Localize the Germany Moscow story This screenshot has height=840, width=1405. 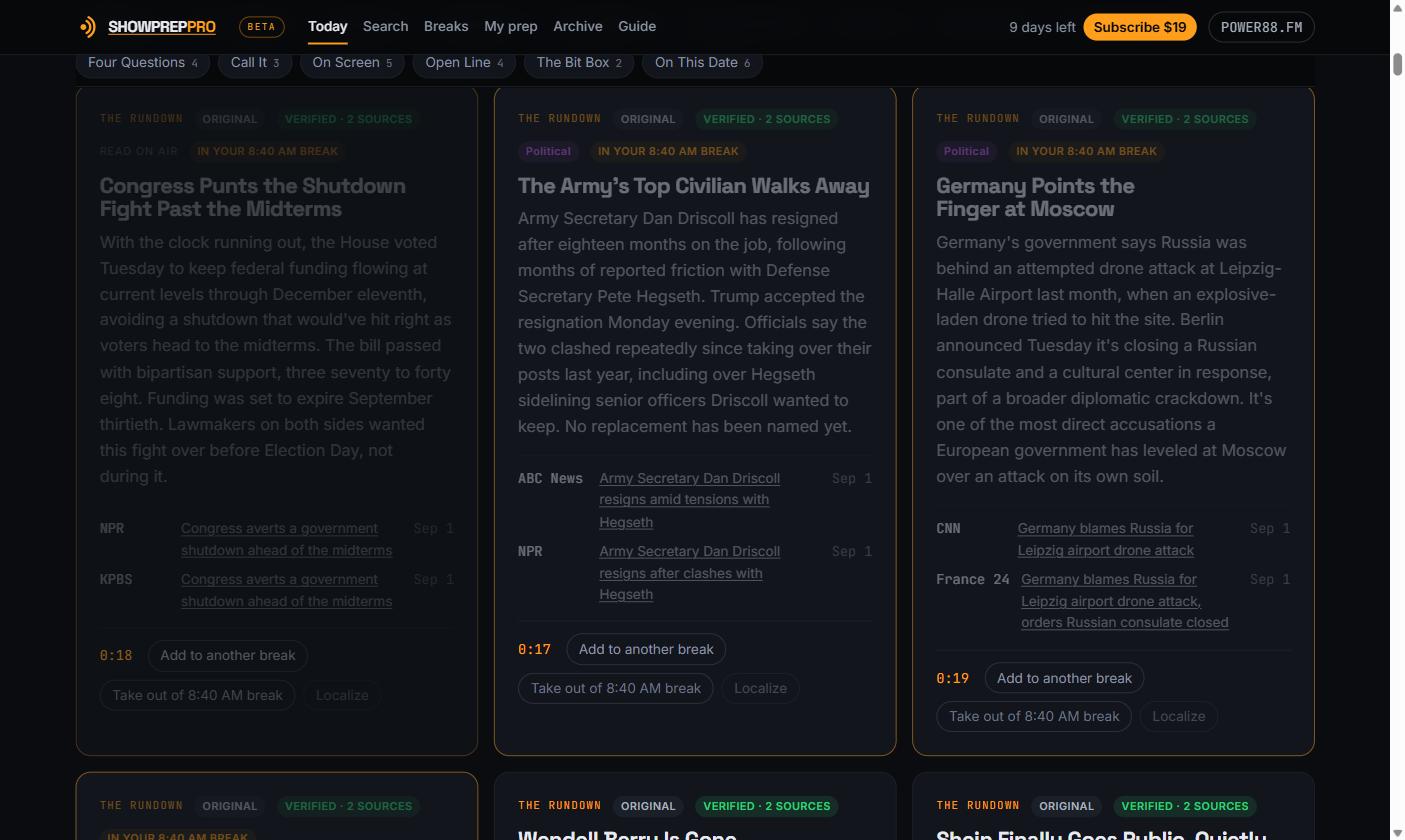pyautogui.click(x=1178, y=716)
